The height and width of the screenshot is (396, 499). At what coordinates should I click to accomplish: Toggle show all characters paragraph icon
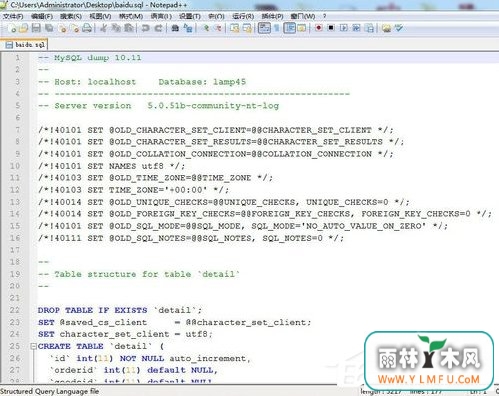(x=277, y=28)
